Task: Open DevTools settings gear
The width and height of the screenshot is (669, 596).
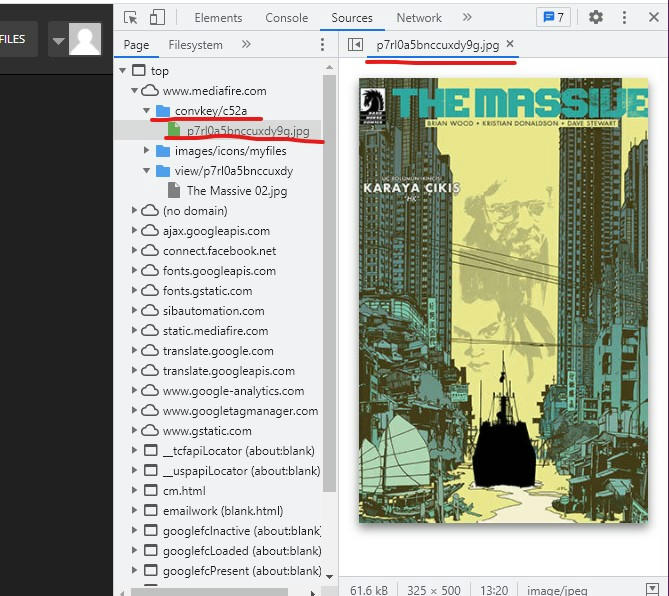Action: 596,17
